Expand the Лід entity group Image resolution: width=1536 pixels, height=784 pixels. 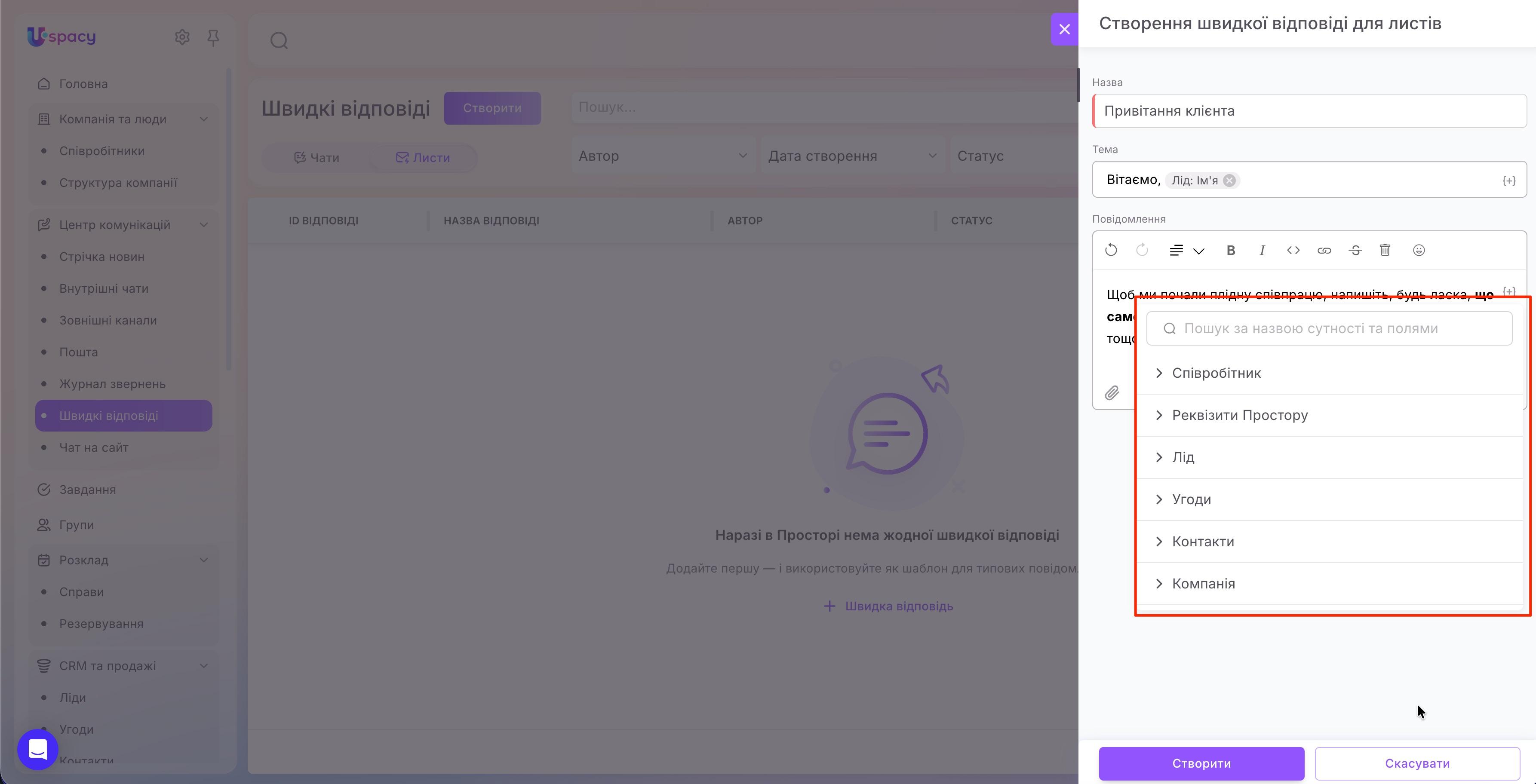click(x=1330, y=457)
